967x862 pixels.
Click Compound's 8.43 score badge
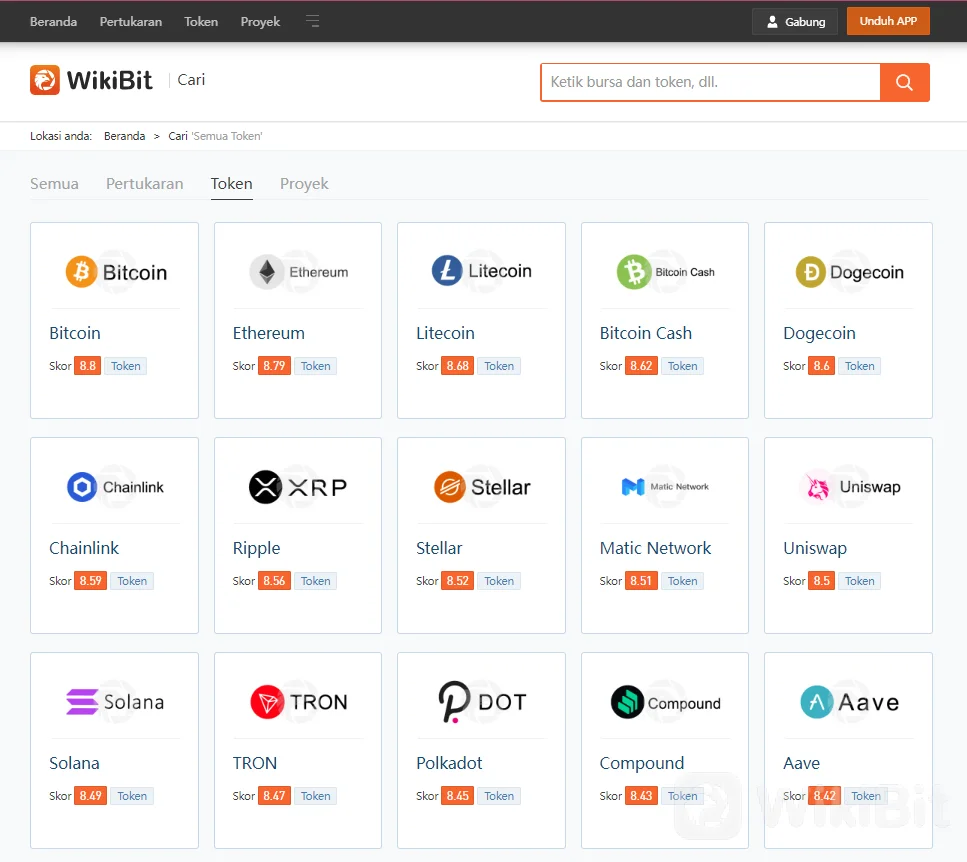pos(641,796)
